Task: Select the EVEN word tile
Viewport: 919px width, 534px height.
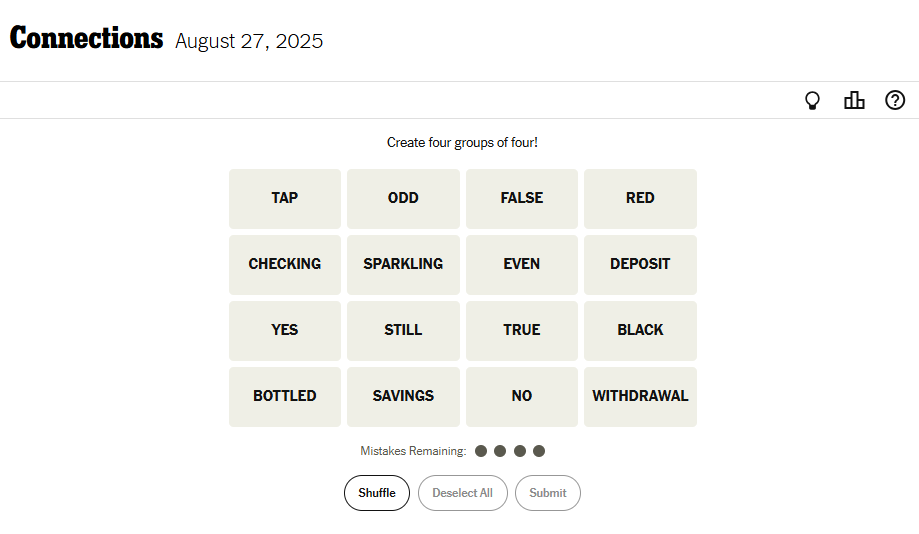Action: [x=522, y=264]
